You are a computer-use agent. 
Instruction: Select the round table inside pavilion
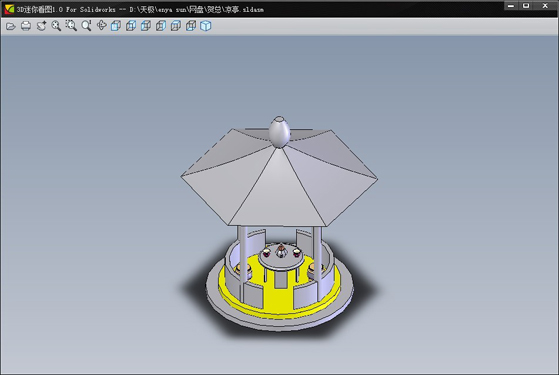(281, 258)
